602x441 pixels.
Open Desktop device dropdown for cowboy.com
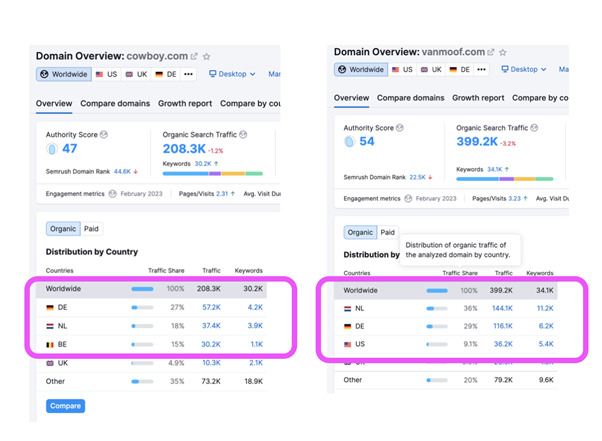click(232, 74)
